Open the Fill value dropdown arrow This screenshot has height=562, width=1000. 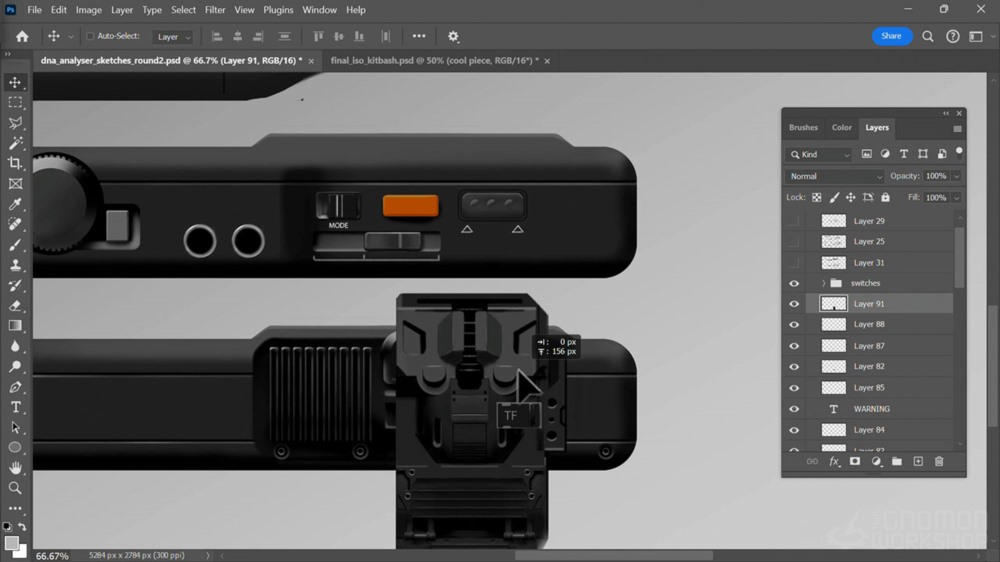tap(956, 198)
